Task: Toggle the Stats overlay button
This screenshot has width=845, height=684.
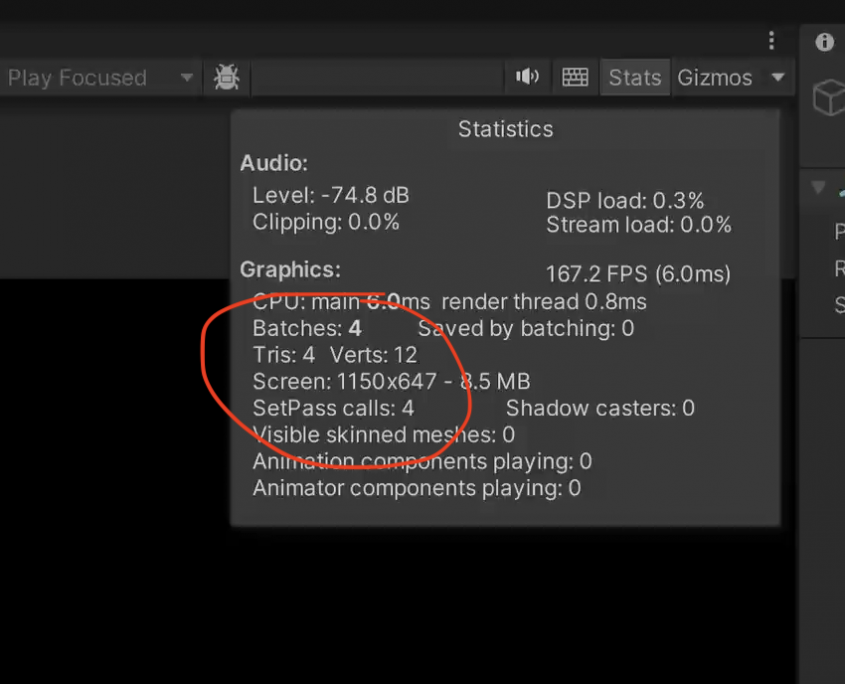Action: point(635,78)
